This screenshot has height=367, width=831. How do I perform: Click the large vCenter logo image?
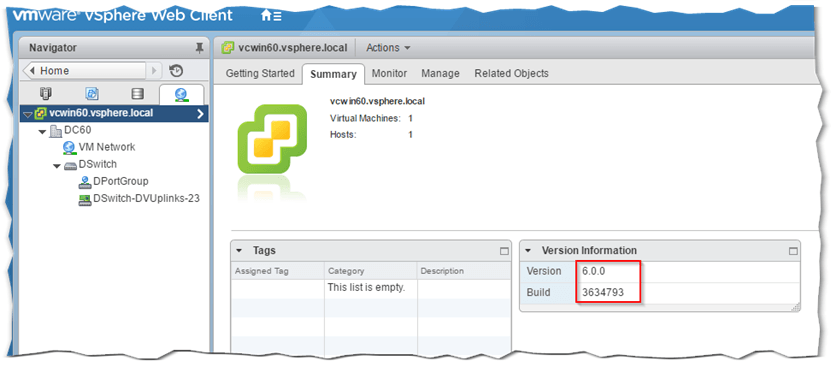272,138
